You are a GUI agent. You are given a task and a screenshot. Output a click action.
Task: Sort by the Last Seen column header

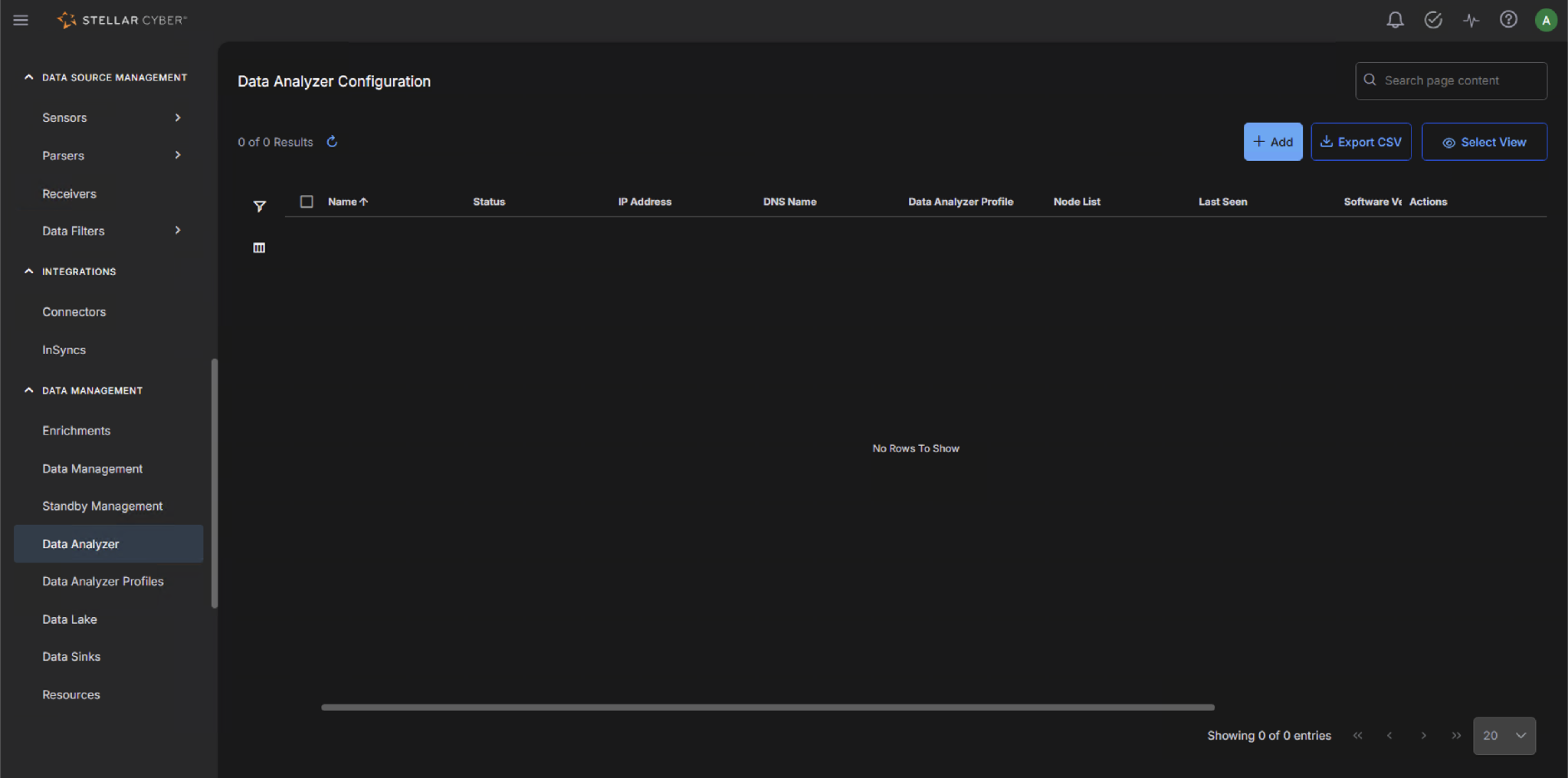[1222, 202]
